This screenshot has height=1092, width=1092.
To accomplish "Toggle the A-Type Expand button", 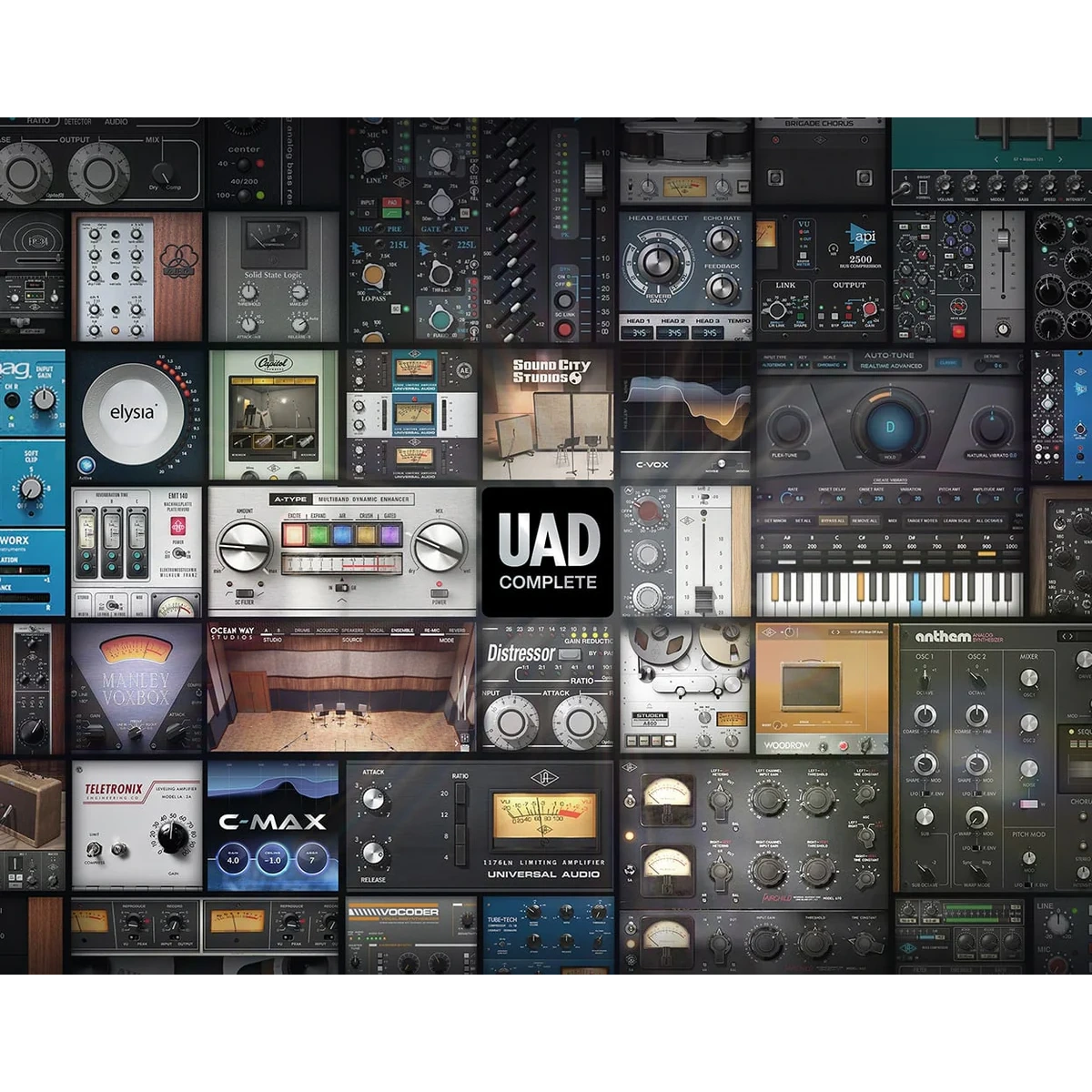I will point(318,533).
